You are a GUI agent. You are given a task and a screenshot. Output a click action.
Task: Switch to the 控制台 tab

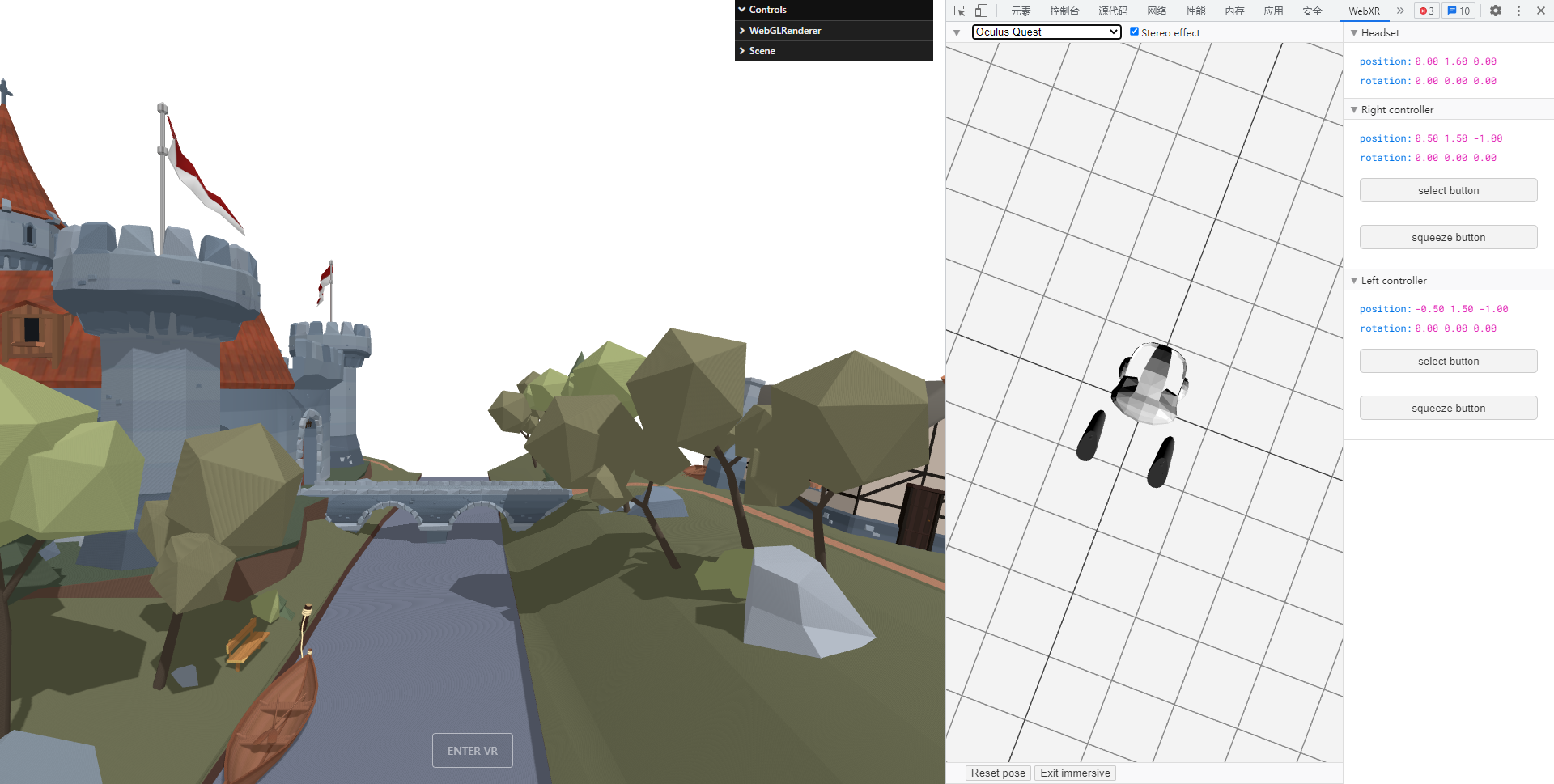(x=1064, y=11)
